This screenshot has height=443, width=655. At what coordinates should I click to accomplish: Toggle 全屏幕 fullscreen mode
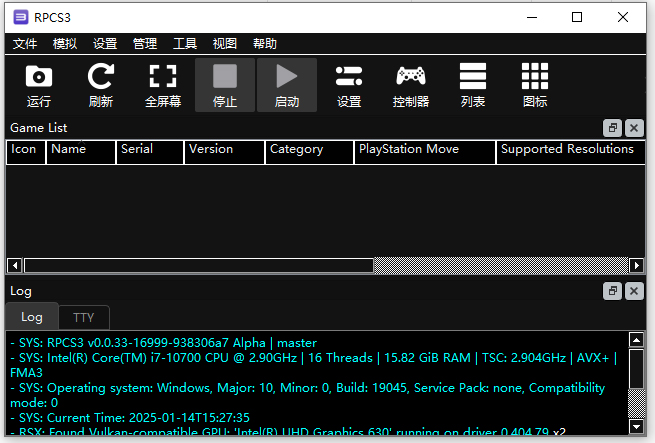pyautogui.click(x=163, y=85)
